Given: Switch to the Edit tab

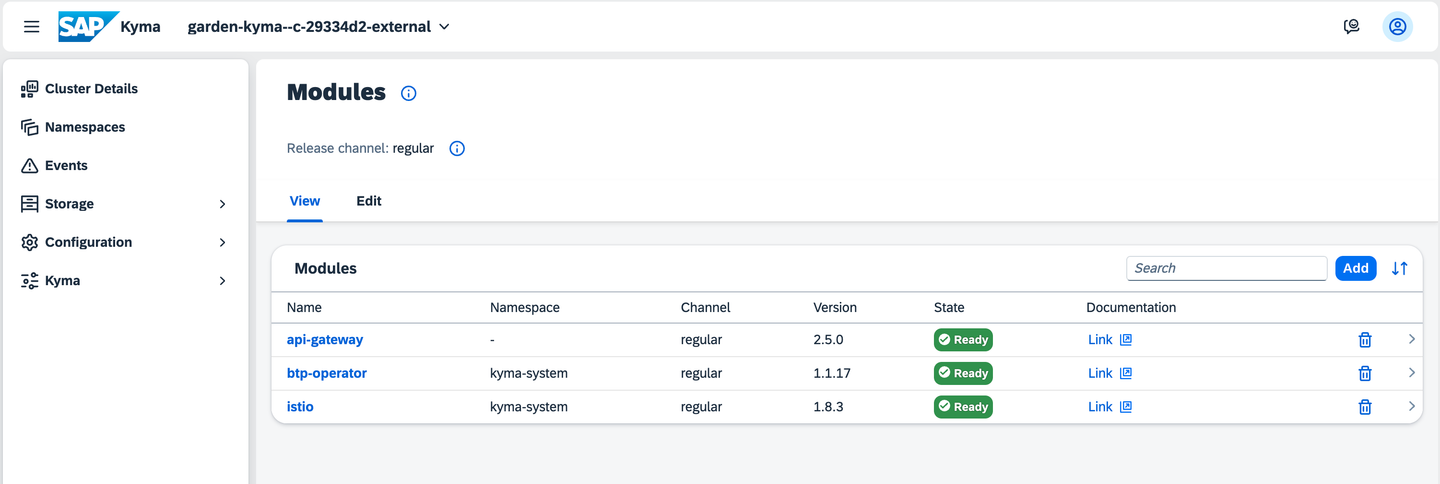Looking at the screenshot, I should coord(369,201).
